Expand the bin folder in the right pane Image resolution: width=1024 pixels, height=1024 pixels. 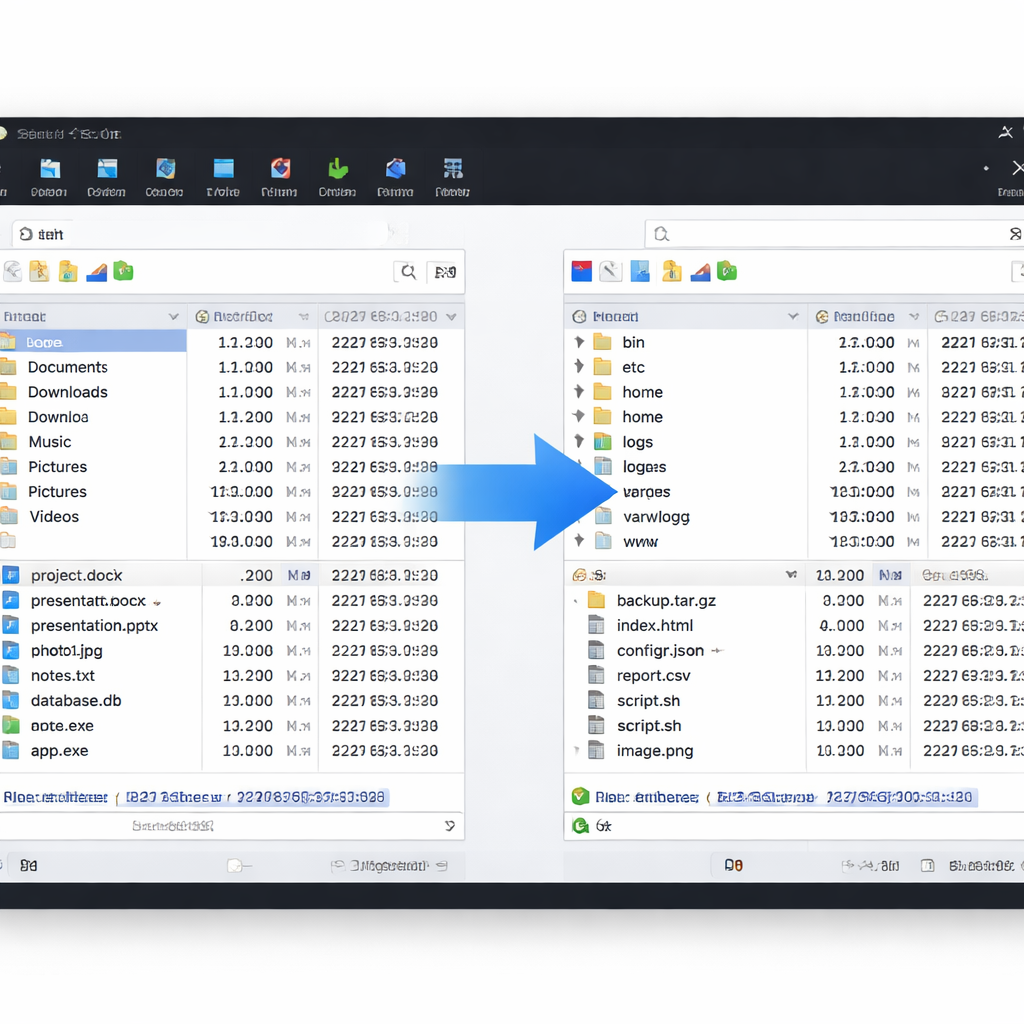(x=578, y=341)
